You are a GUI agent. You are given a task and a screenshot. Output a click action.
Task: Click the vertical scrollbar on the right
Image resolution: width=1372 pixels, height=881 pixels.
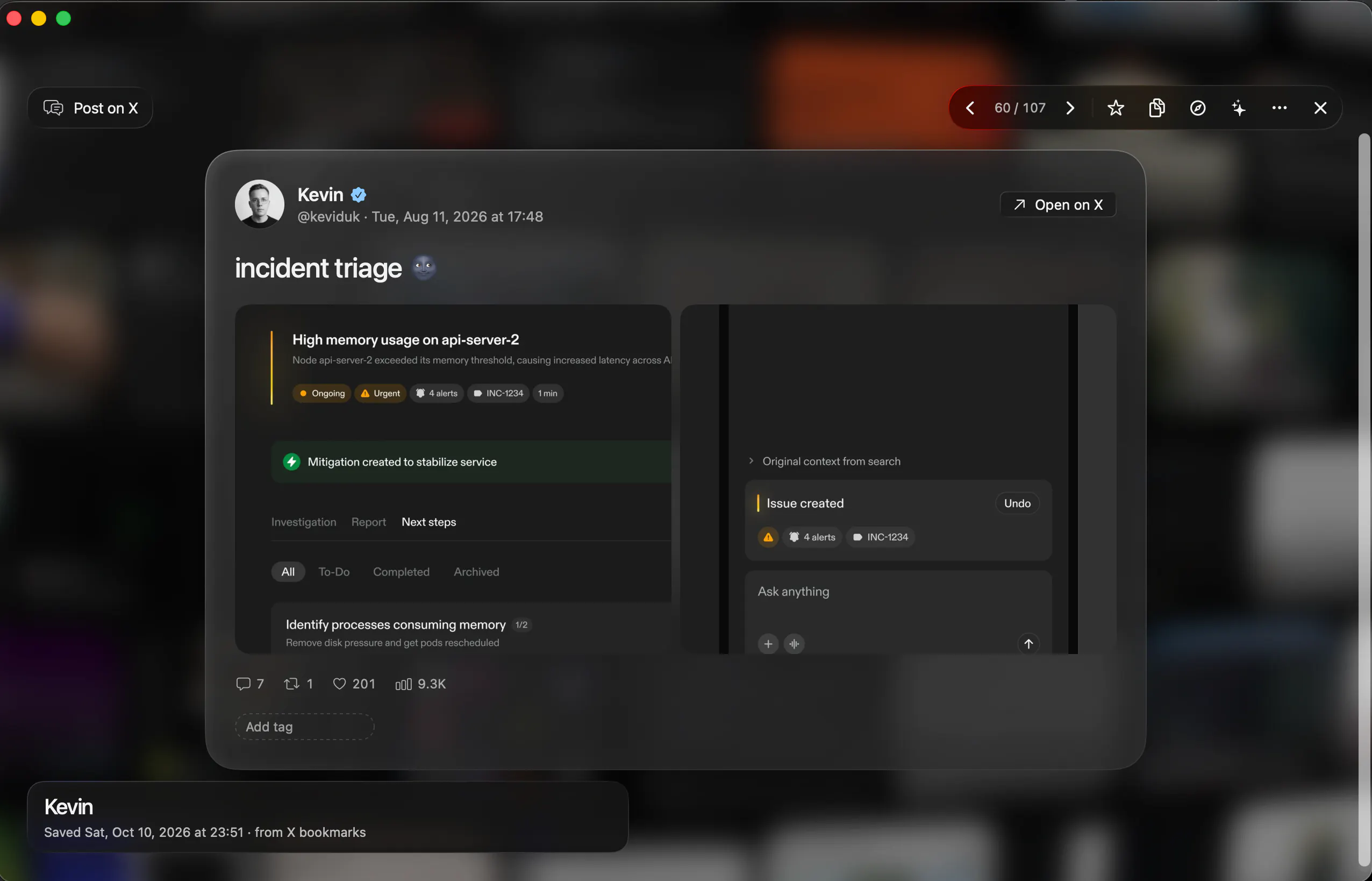1364,500
